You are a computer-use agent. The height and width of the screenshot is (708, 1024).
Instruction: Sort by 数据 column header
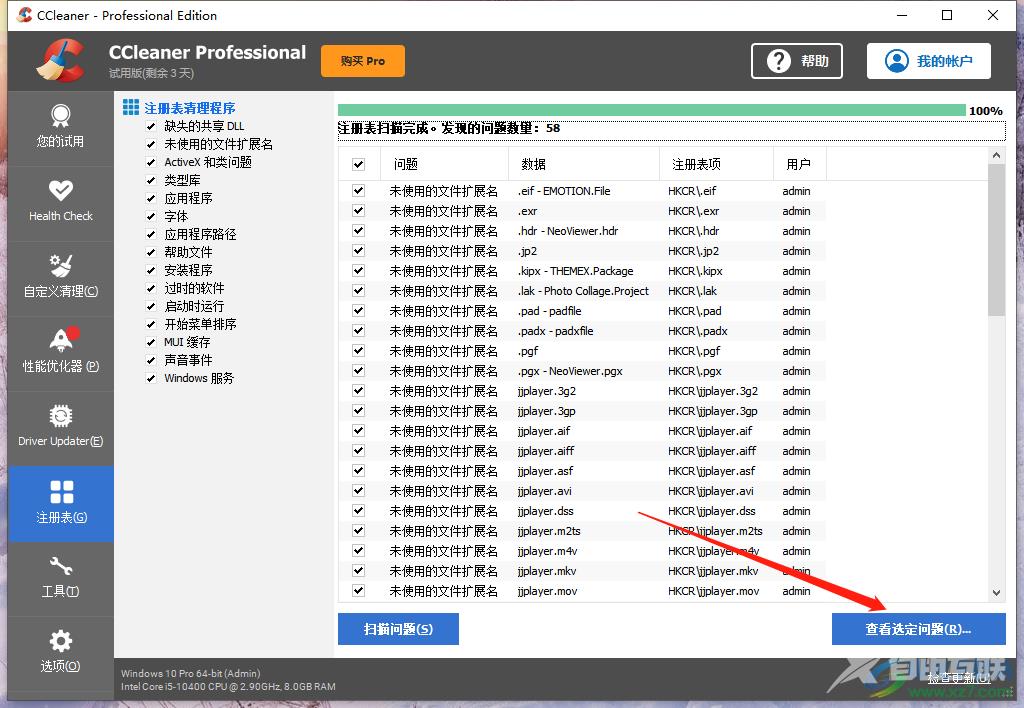pyautogui.click(x=584, y=164)
